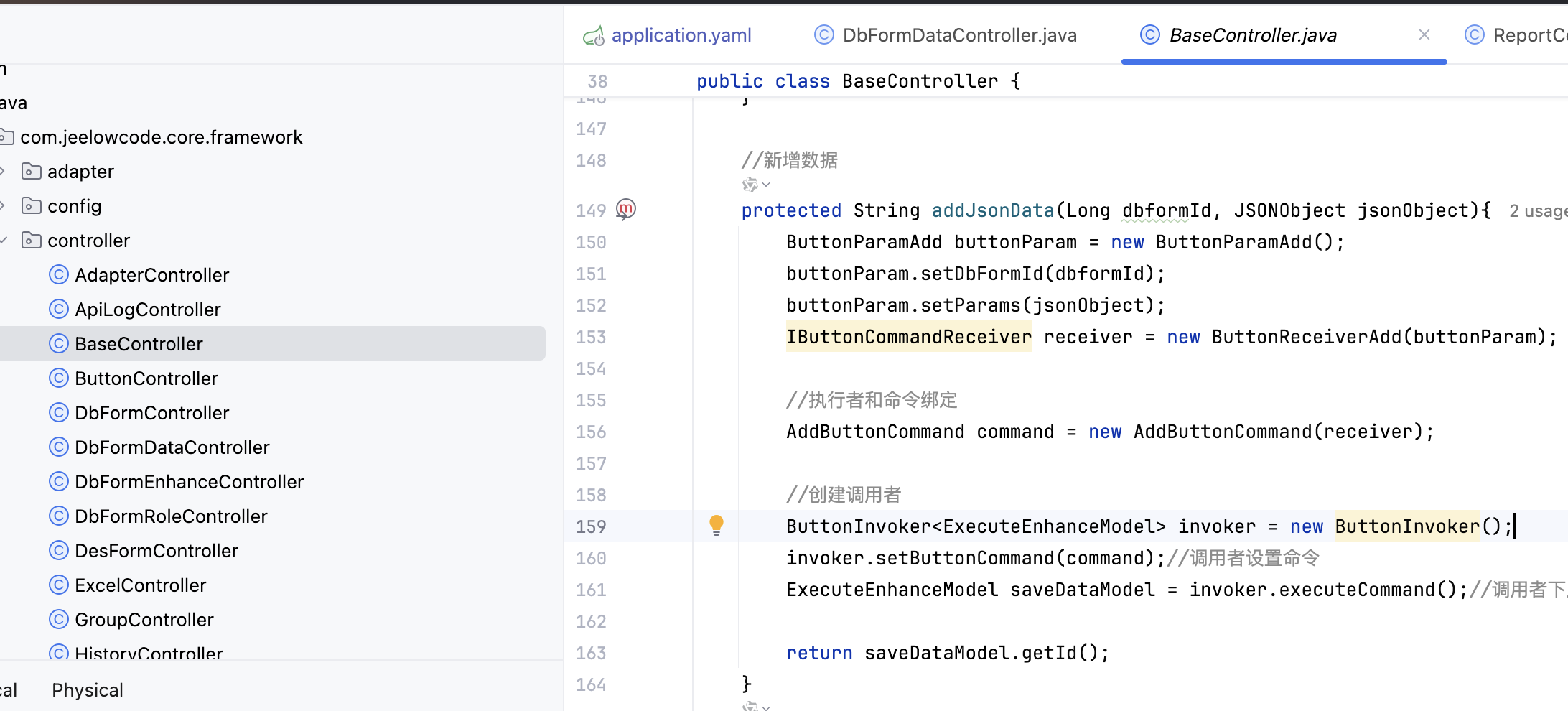
Task: Click the config folder icon
Action: [32, 206]
